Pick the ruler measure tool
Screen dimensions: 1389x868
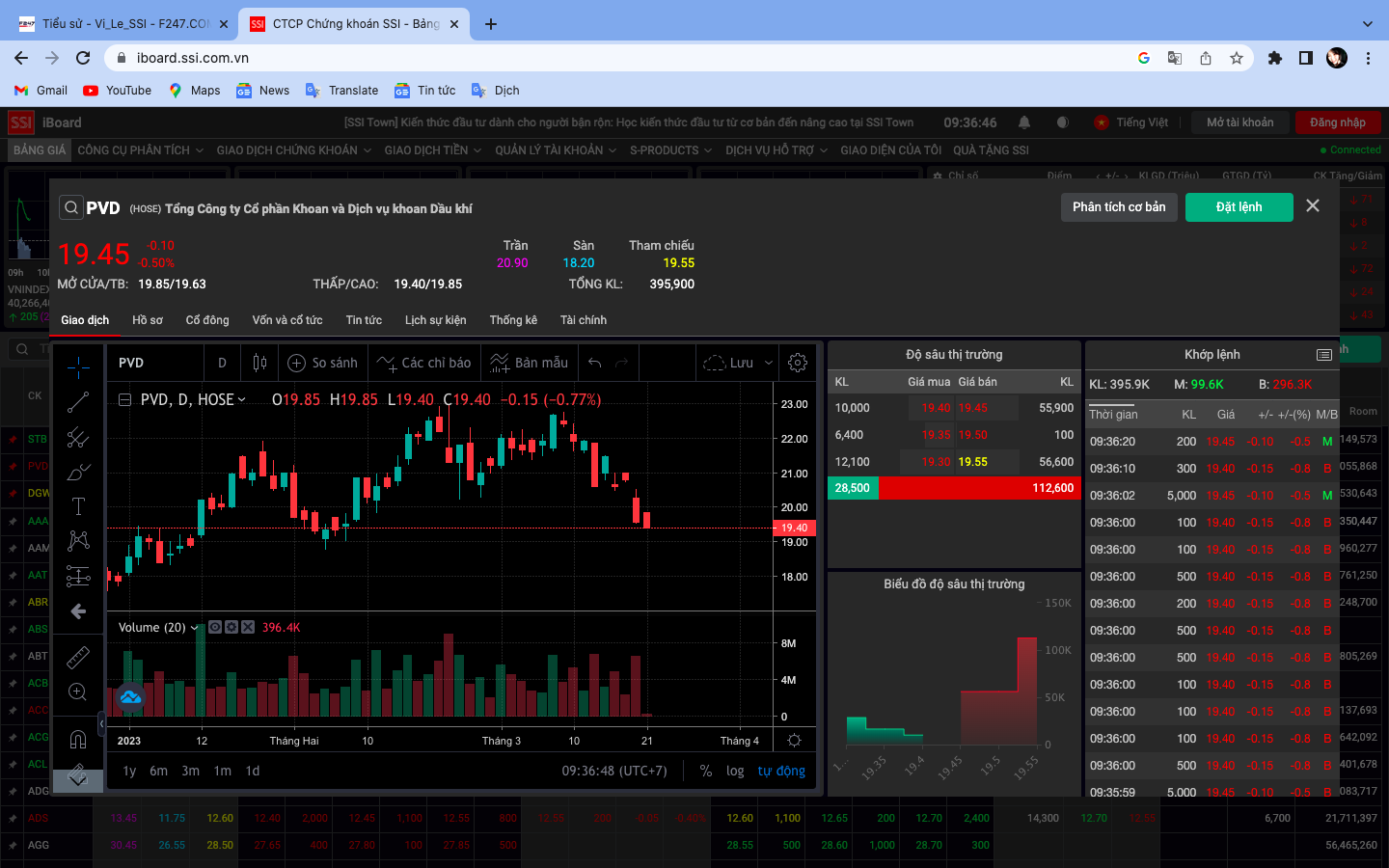78,658
